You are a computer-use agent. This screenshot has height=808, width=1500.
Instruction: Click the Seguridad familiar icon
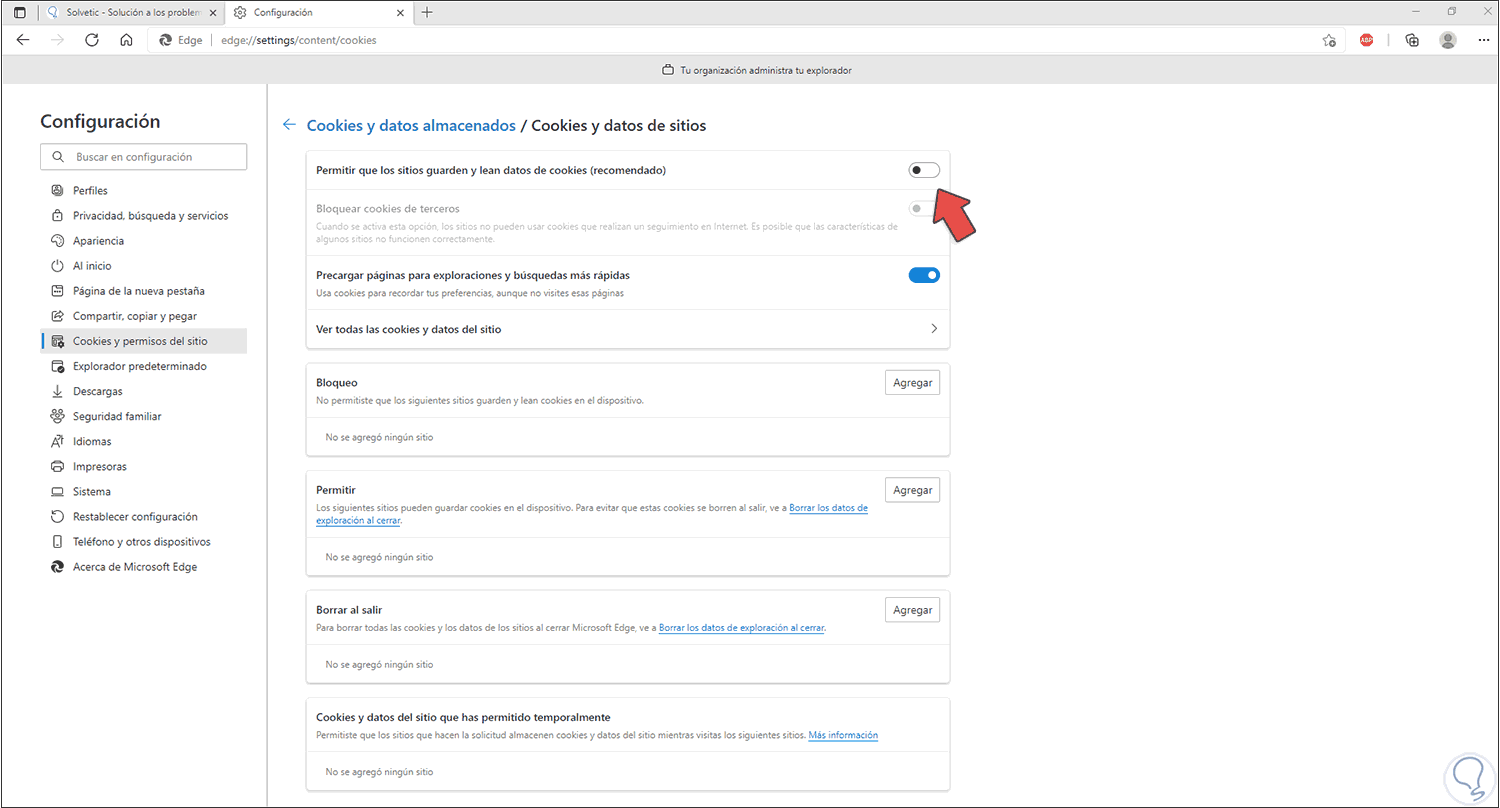[57, 416]
